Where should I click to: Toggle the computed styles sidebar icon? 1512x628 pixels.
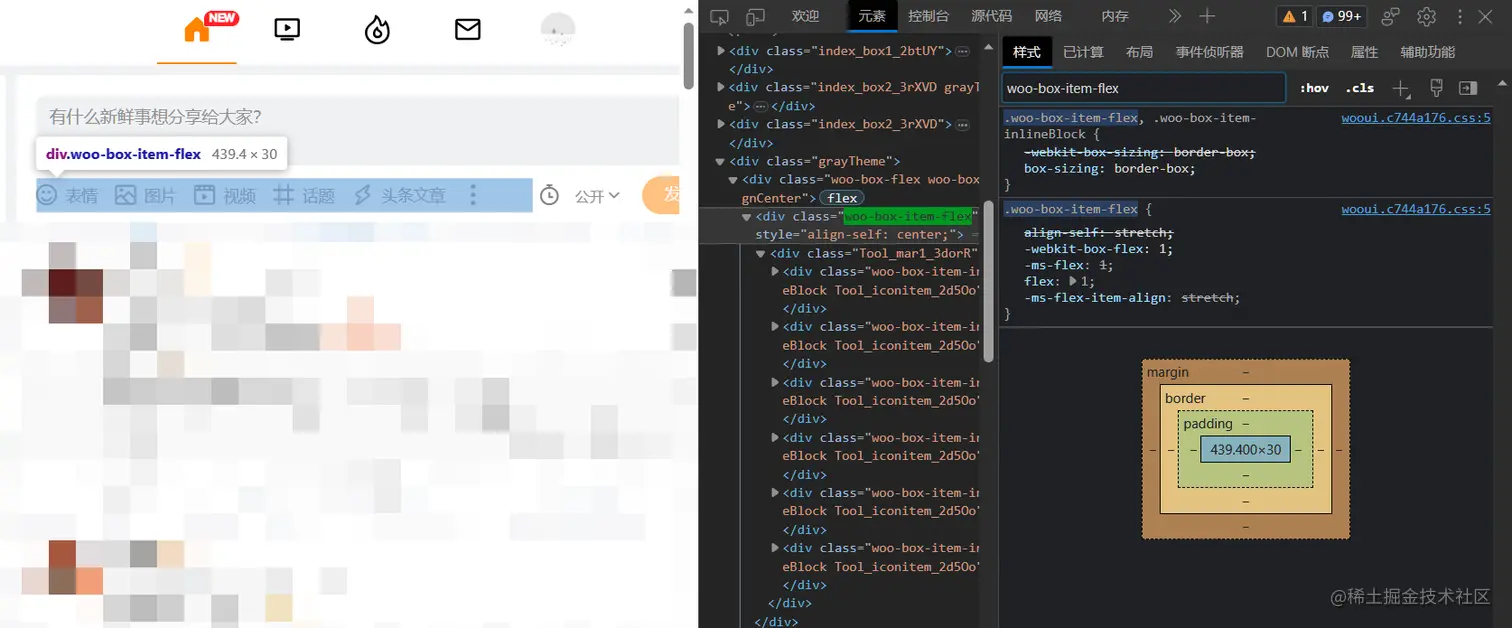pos(1468,88)
